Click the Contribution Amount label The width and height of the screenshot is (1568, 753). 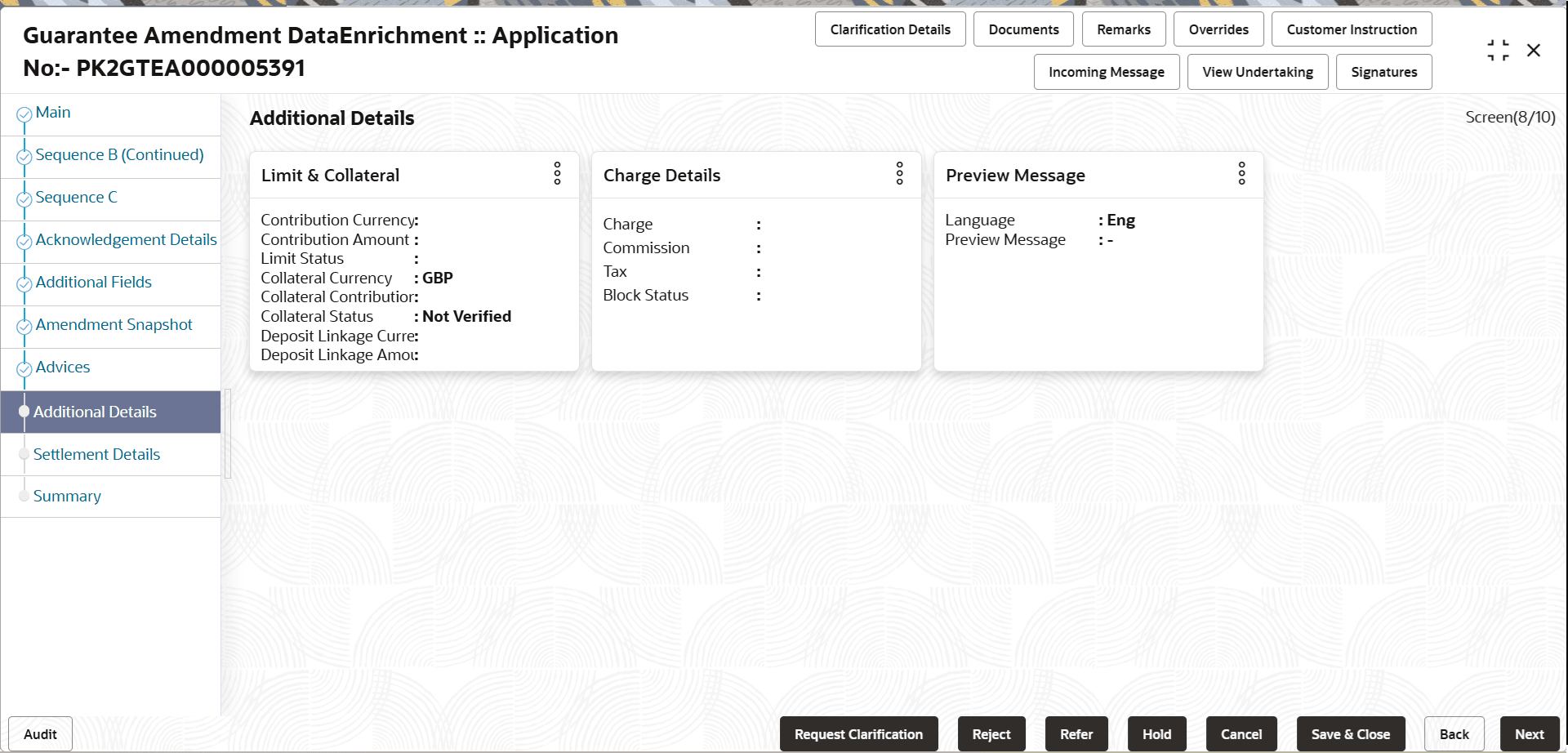[335, 239]
